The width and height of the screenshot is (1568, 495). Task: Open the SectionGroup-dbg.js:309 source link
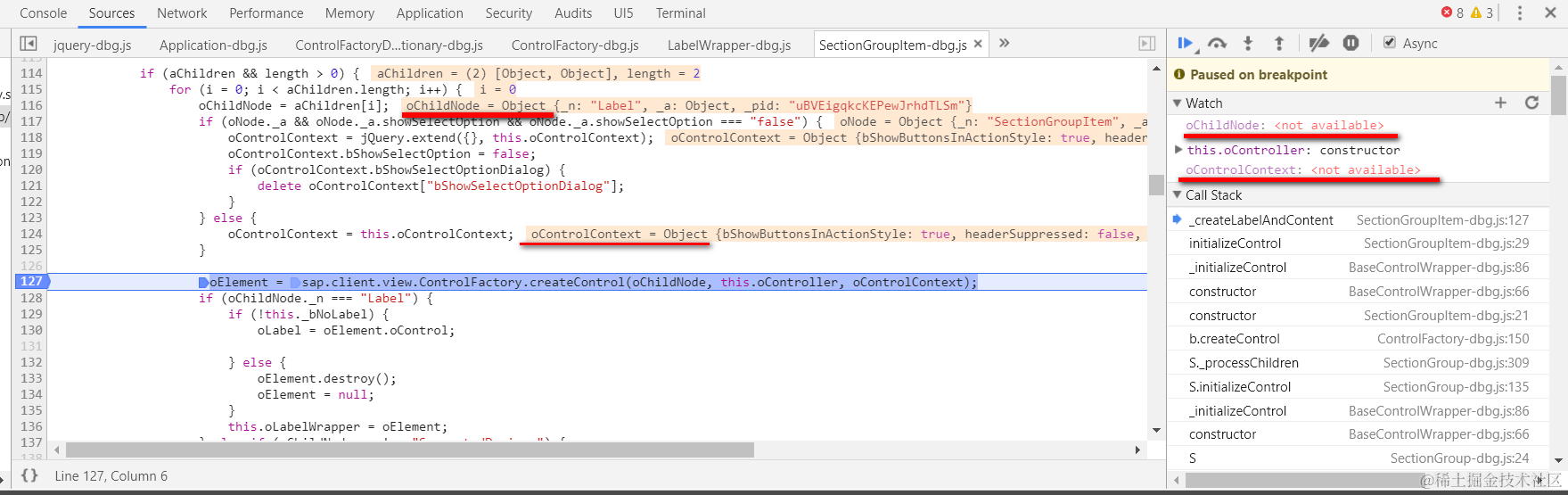click(1456, 363)
